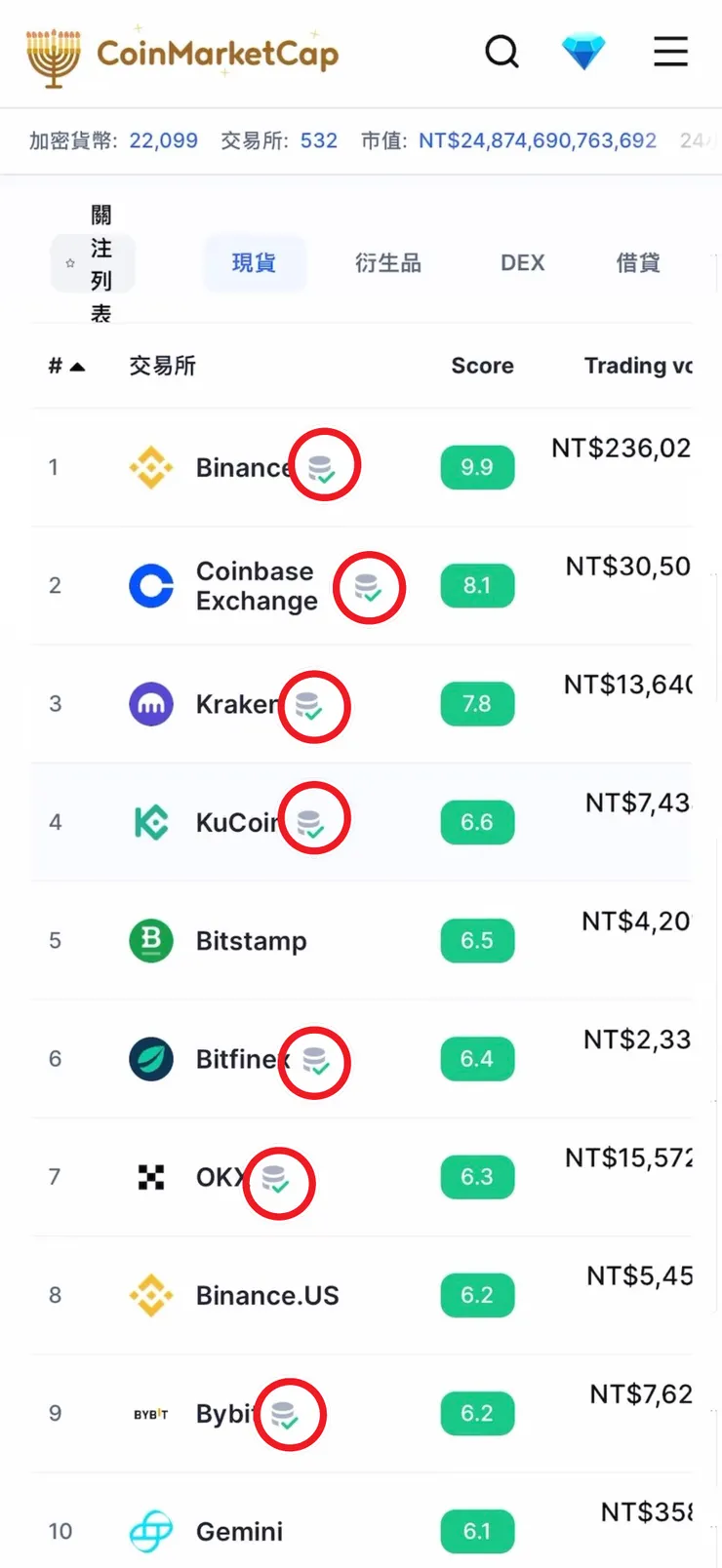722x1568 pixels.
Task: Open the Bitstamp exchange row
Action: [252, 941]
